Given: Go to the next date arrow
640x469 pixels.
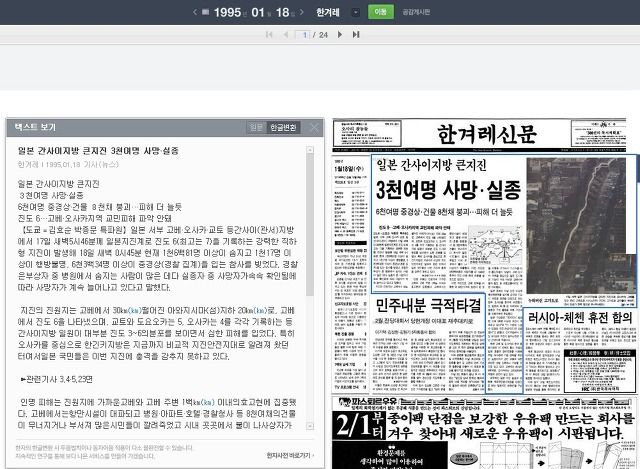Looking at the screenshot, I should (x=302, y=12).
